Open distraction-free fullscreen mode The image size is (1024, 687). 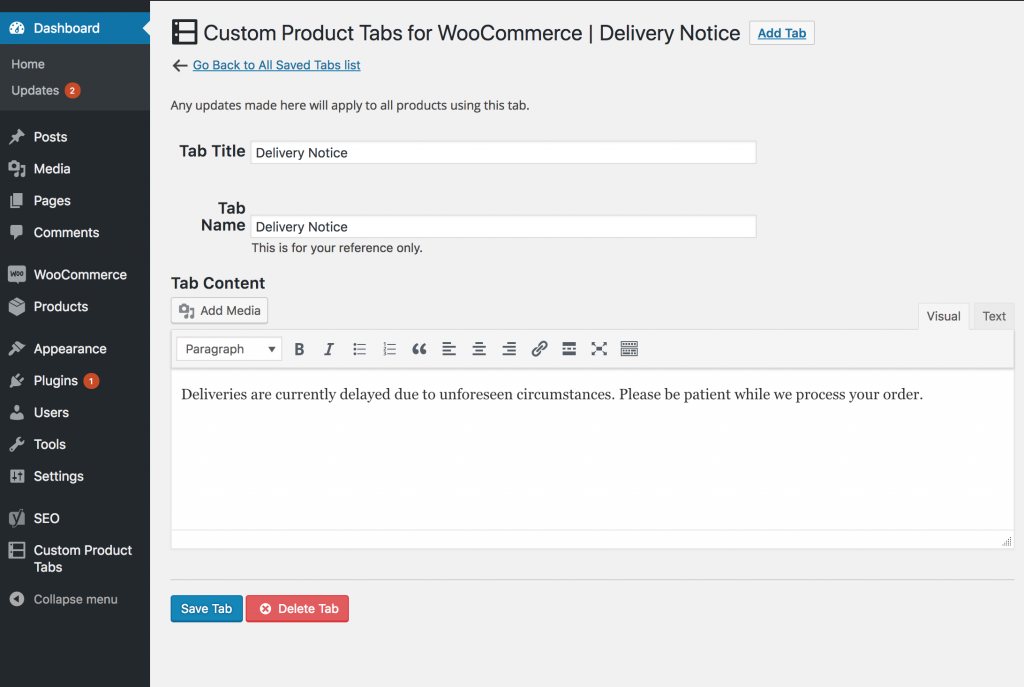point(599,349)
